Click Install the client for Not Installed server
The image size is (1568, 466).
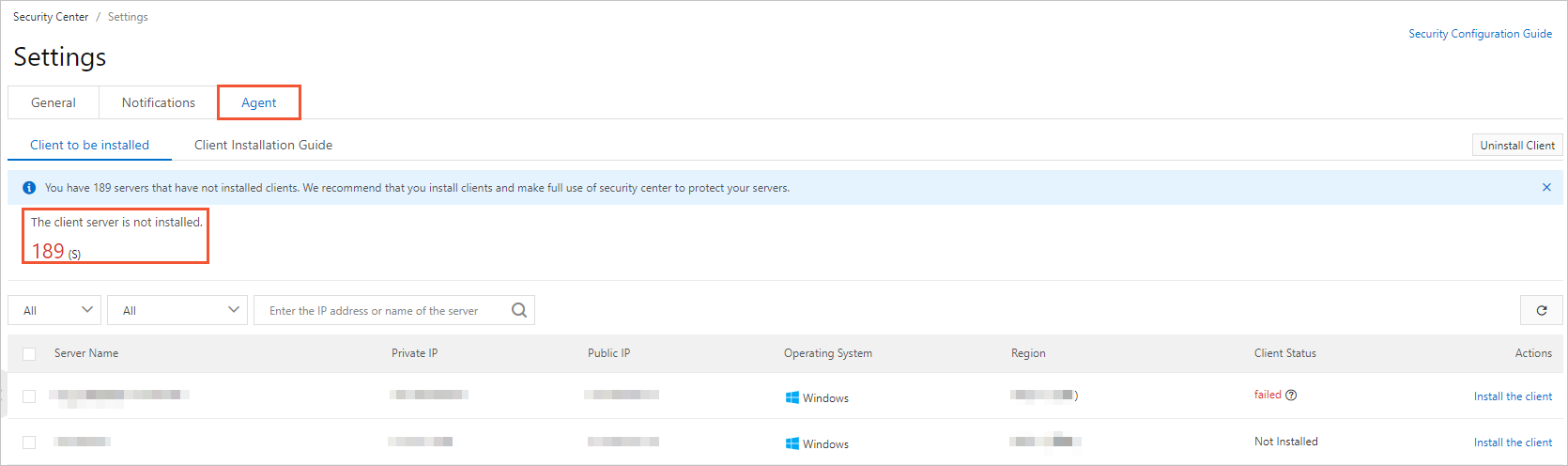click(x=1513, y=443)
